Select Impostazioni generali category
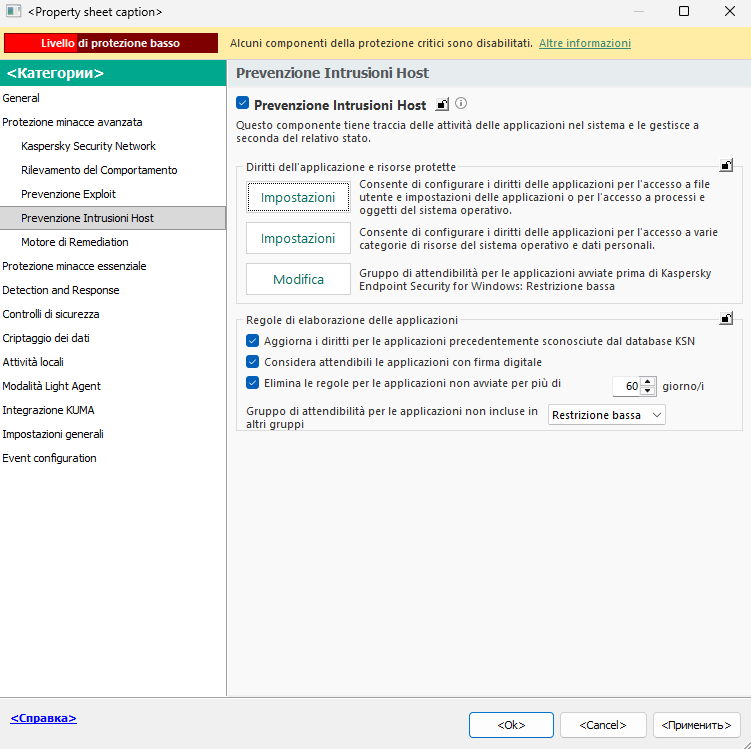Viewport: 751px width, 749px height. click(113, 434)
